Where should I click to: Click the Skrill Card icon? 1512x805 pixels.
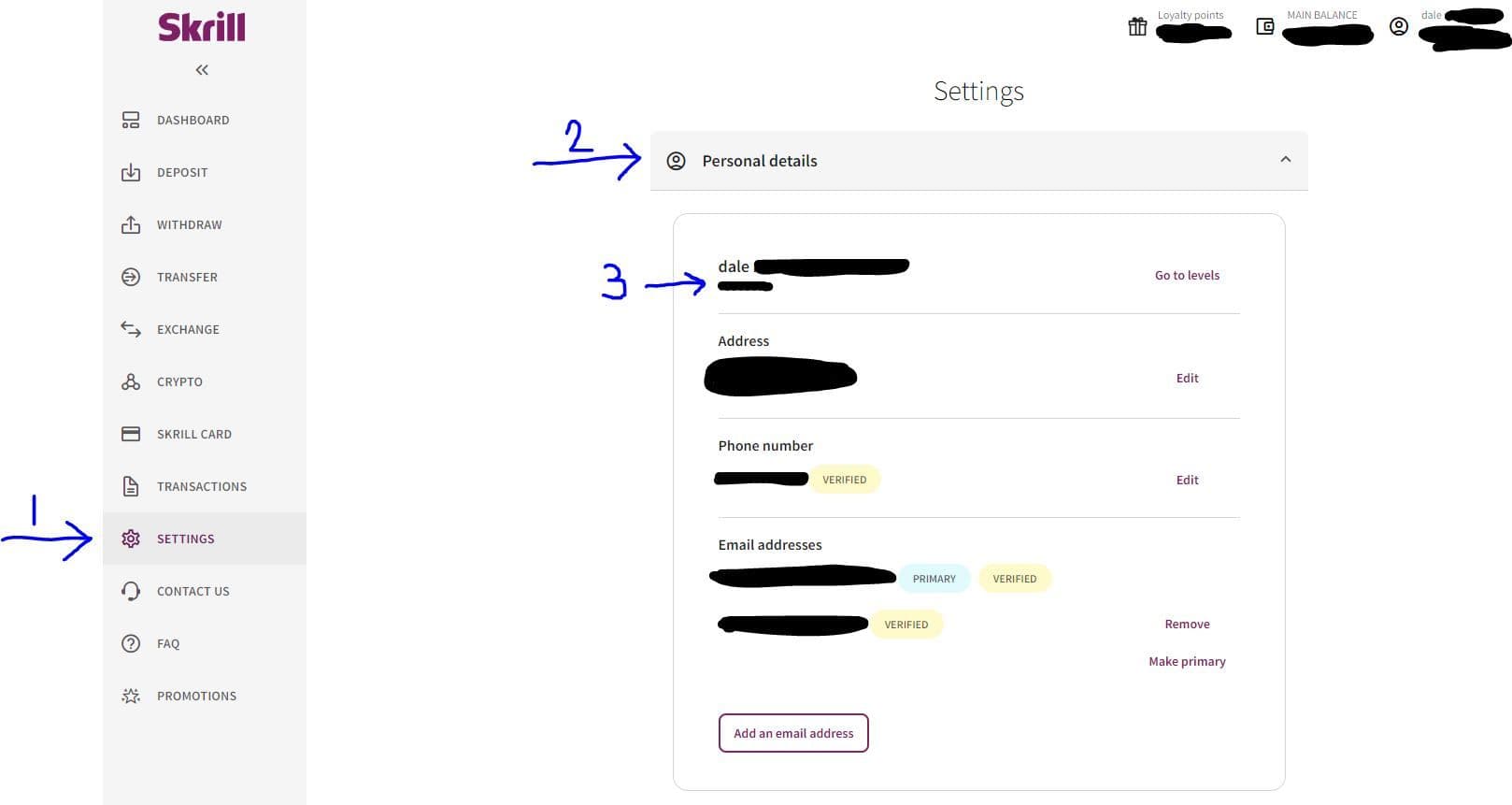131,434
